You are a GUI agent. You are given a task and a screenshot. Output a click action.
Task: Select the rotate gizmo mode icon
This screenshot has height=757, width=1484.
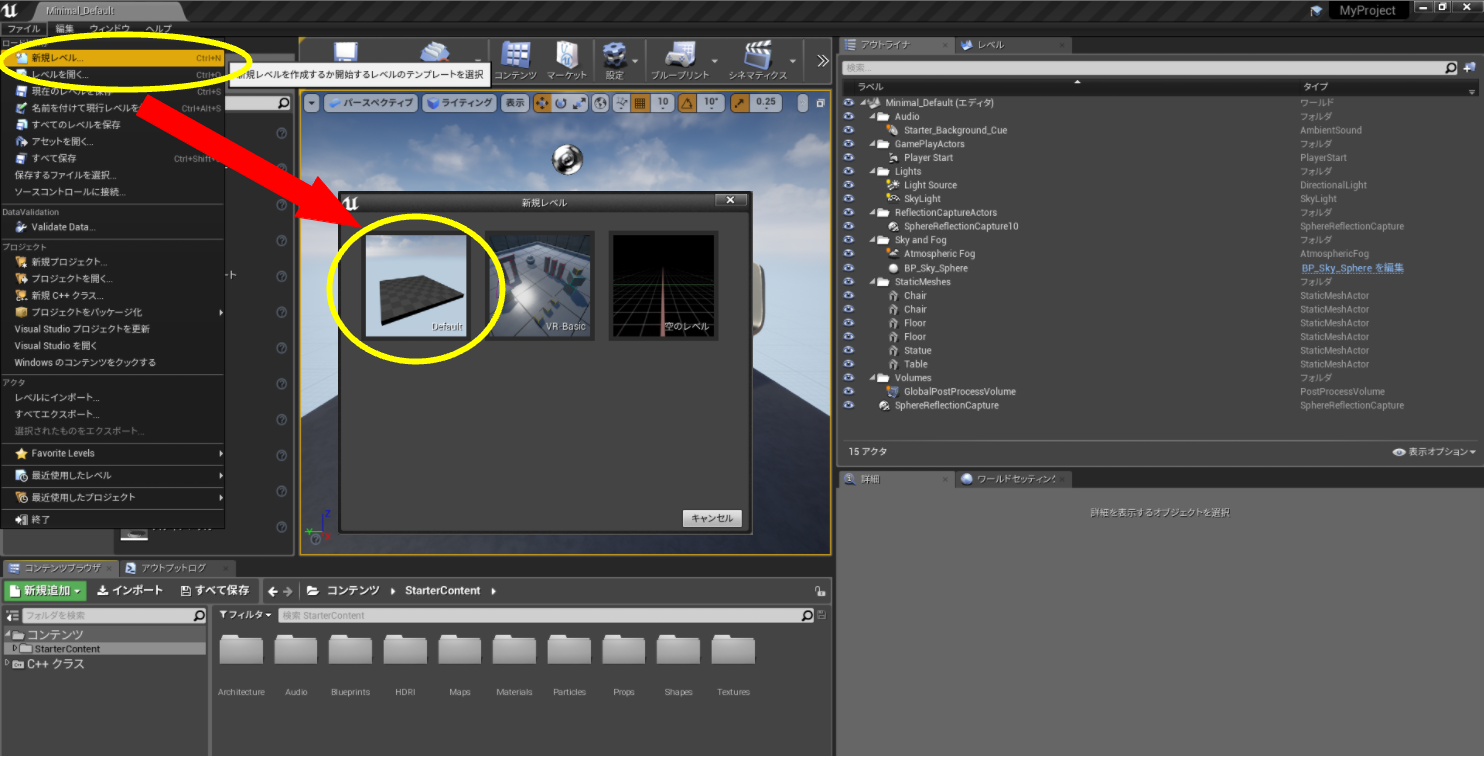click(x=561, y=103)
